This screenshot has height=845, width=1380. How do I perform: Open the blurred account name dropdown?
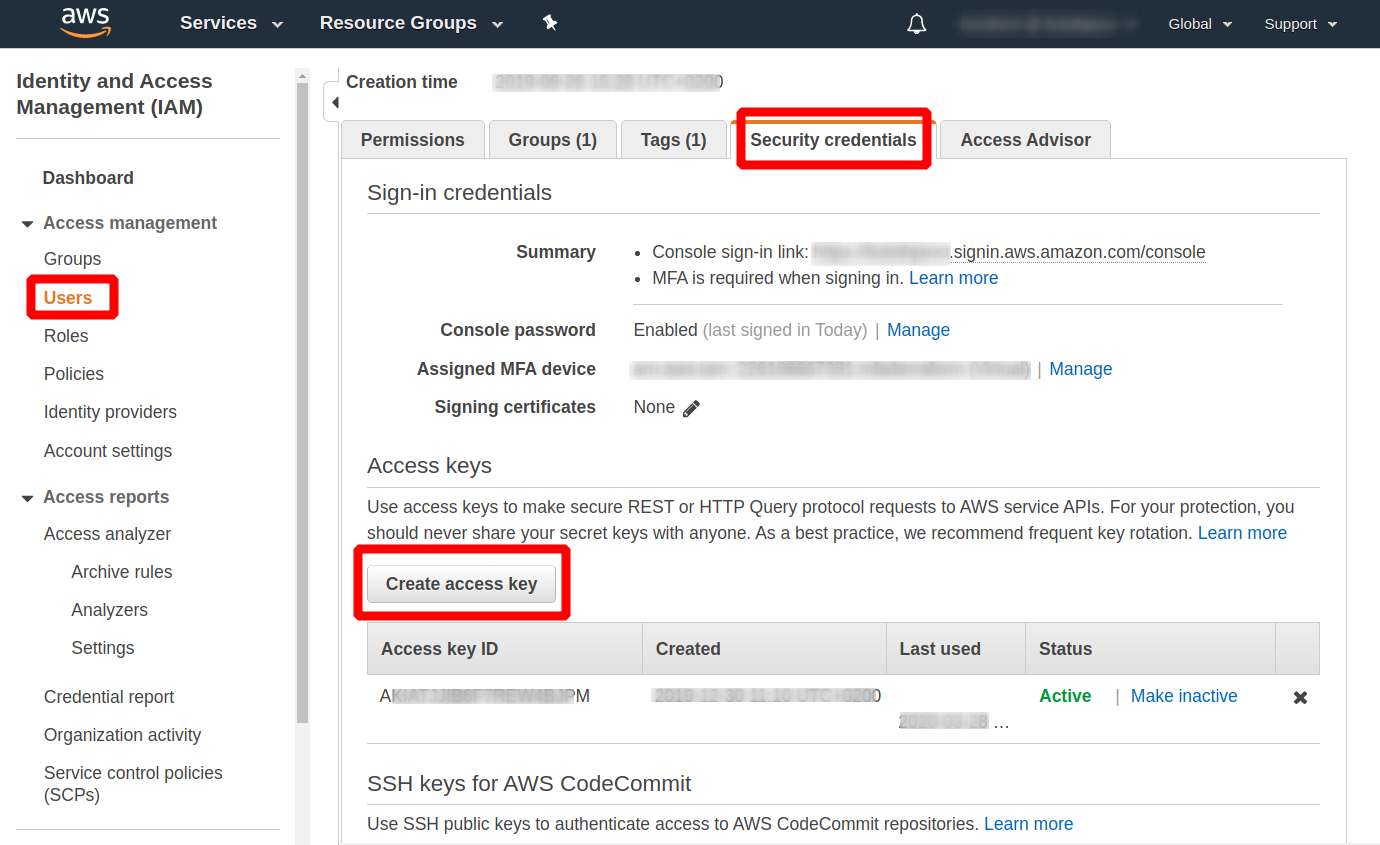pyautogui.click(x=1048, y=24)
